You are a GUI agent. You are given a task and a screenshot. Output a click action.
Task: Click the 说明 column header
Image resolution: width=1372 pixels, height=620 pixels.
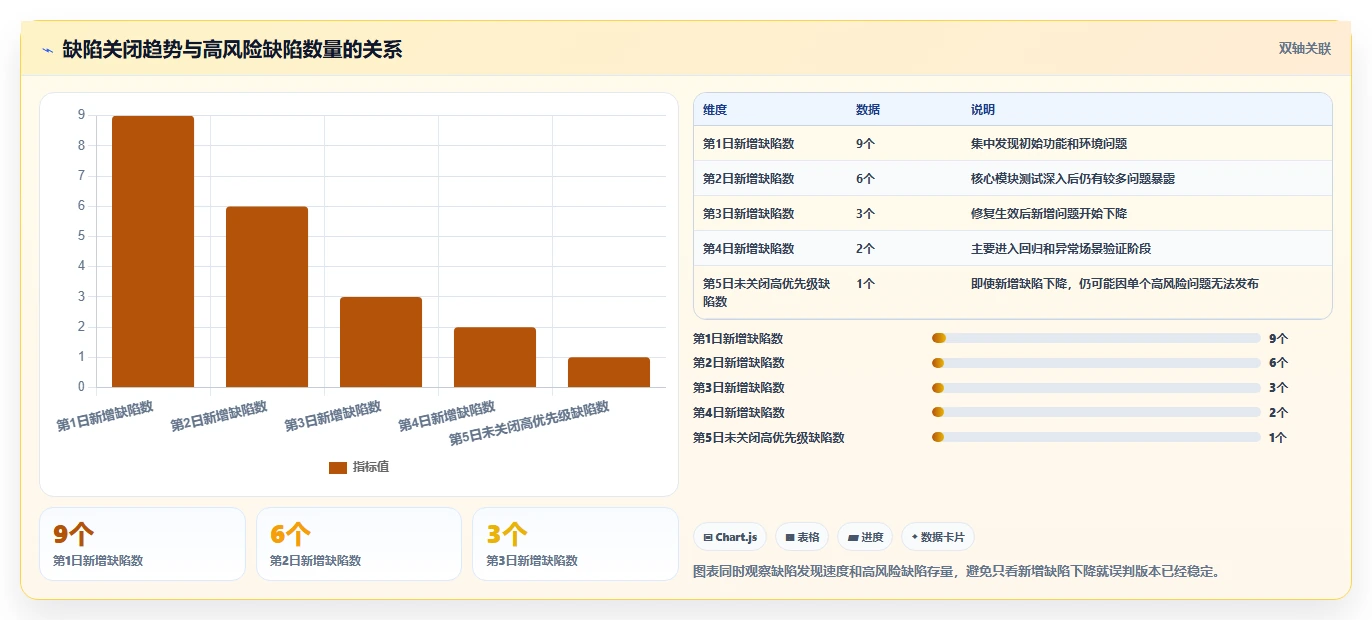(983, 110)
